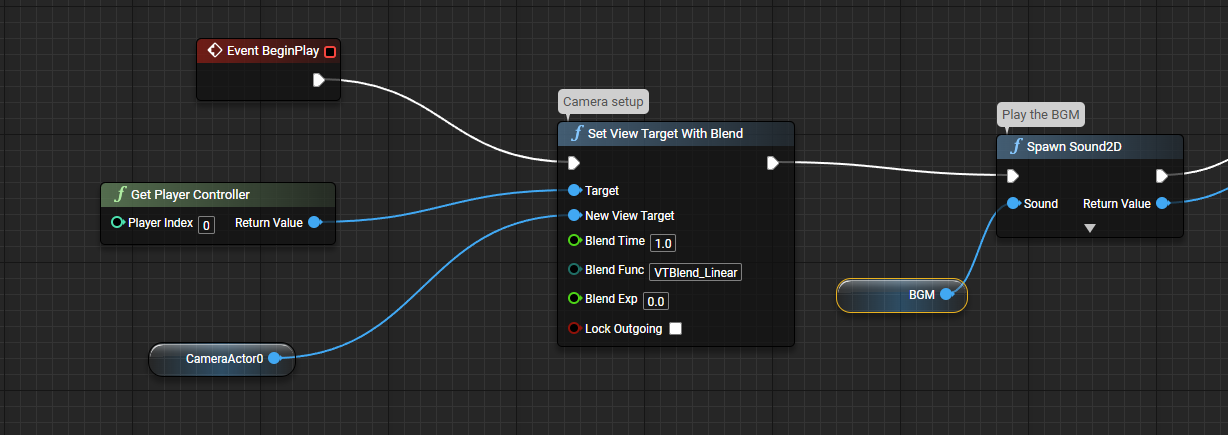Expand the Spawn Sound2D advanced pins arrow
Viewport: 1228px width, 435px height.
pos(1090,228)
